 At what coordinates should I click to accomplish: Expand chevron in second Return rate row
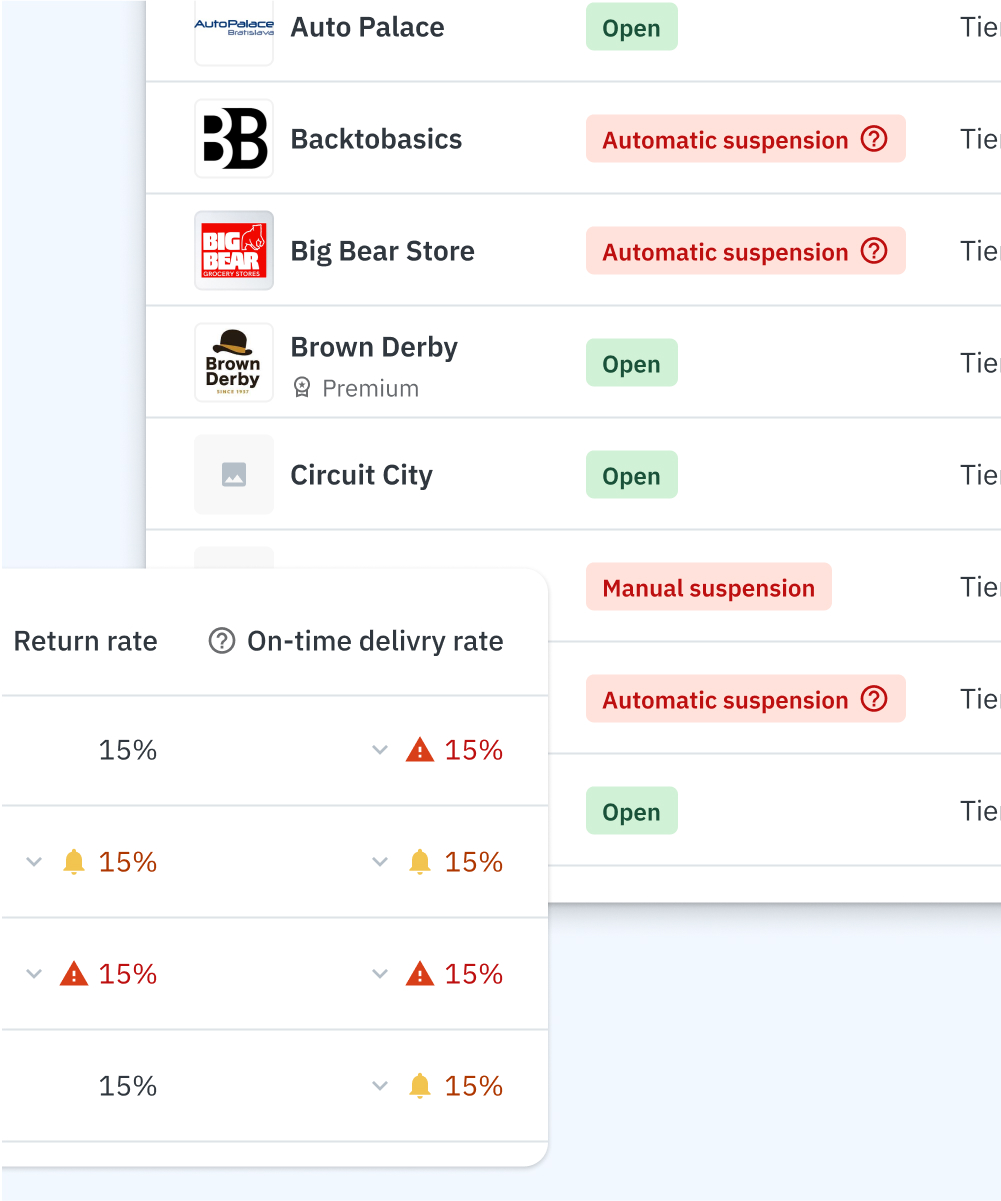(34, 862)
